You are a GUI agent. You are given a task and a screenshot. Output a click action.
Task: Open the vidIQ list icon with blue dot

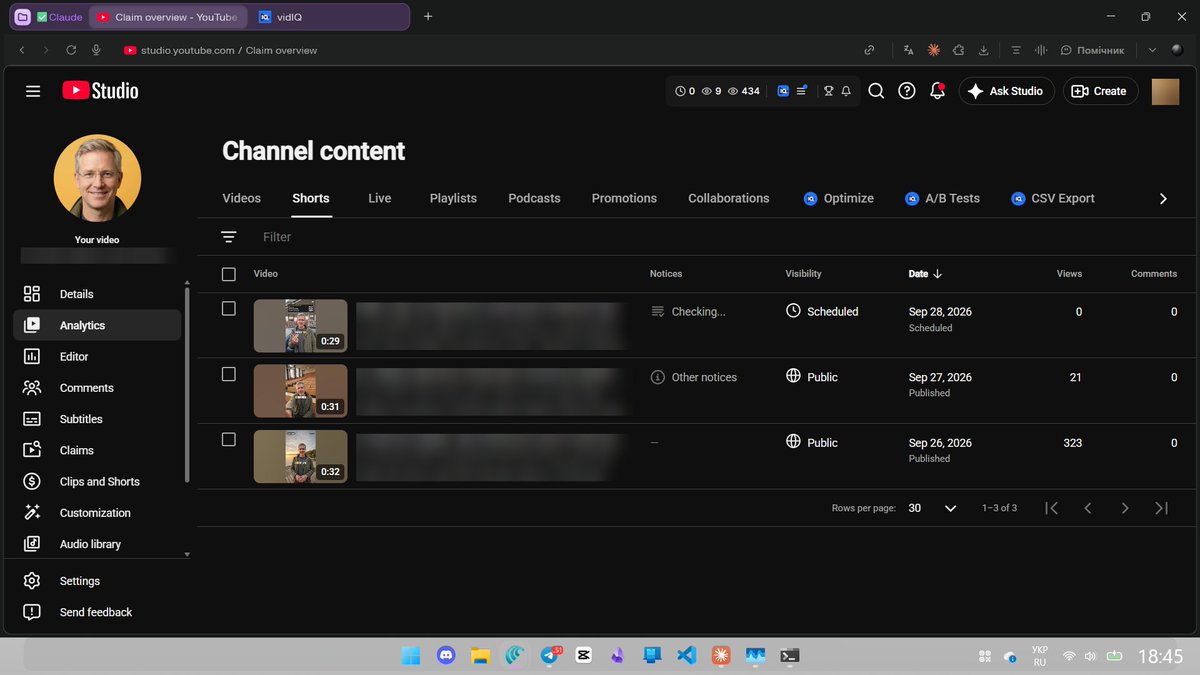[802, 91]
